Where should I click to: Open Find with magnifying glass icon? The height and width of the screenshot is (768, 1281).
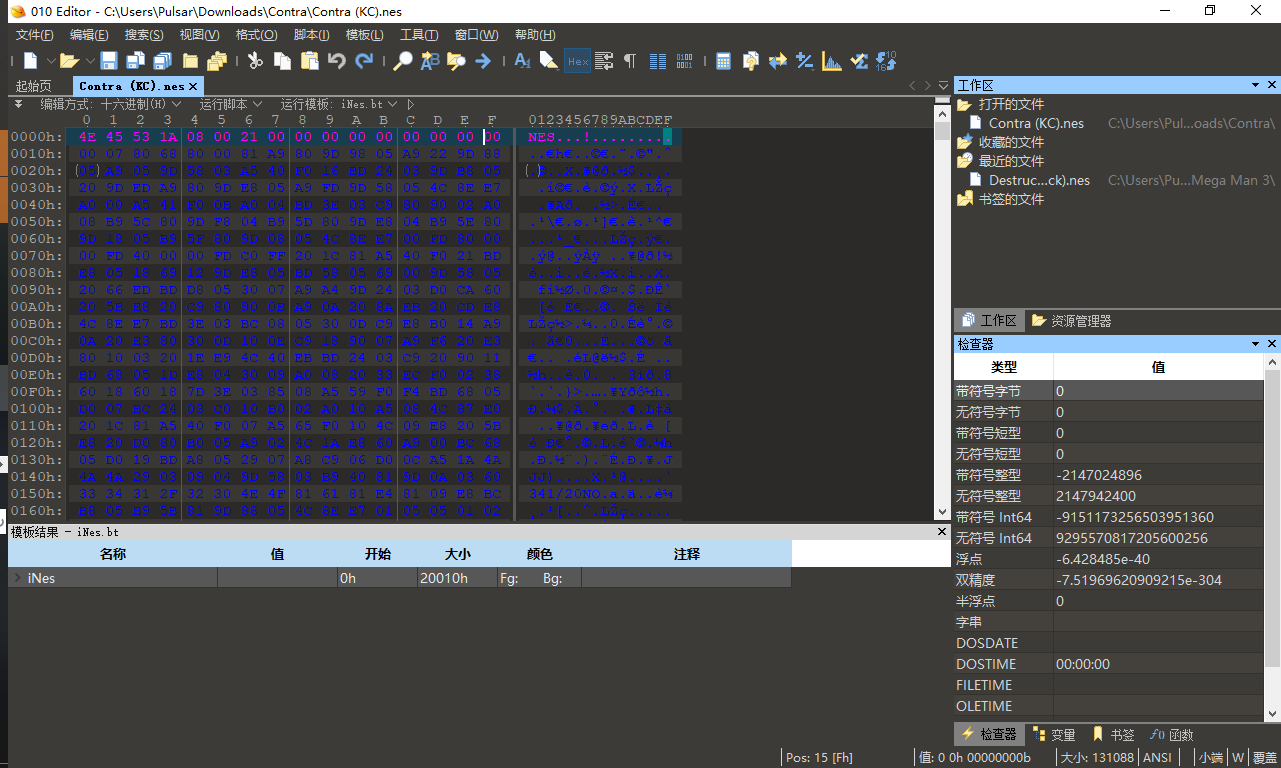click(402, 61)
